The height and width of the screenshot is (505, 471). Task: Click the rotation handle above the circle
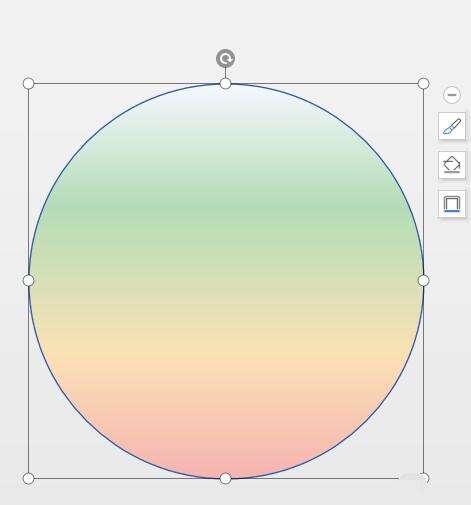(x=225, y=59)
